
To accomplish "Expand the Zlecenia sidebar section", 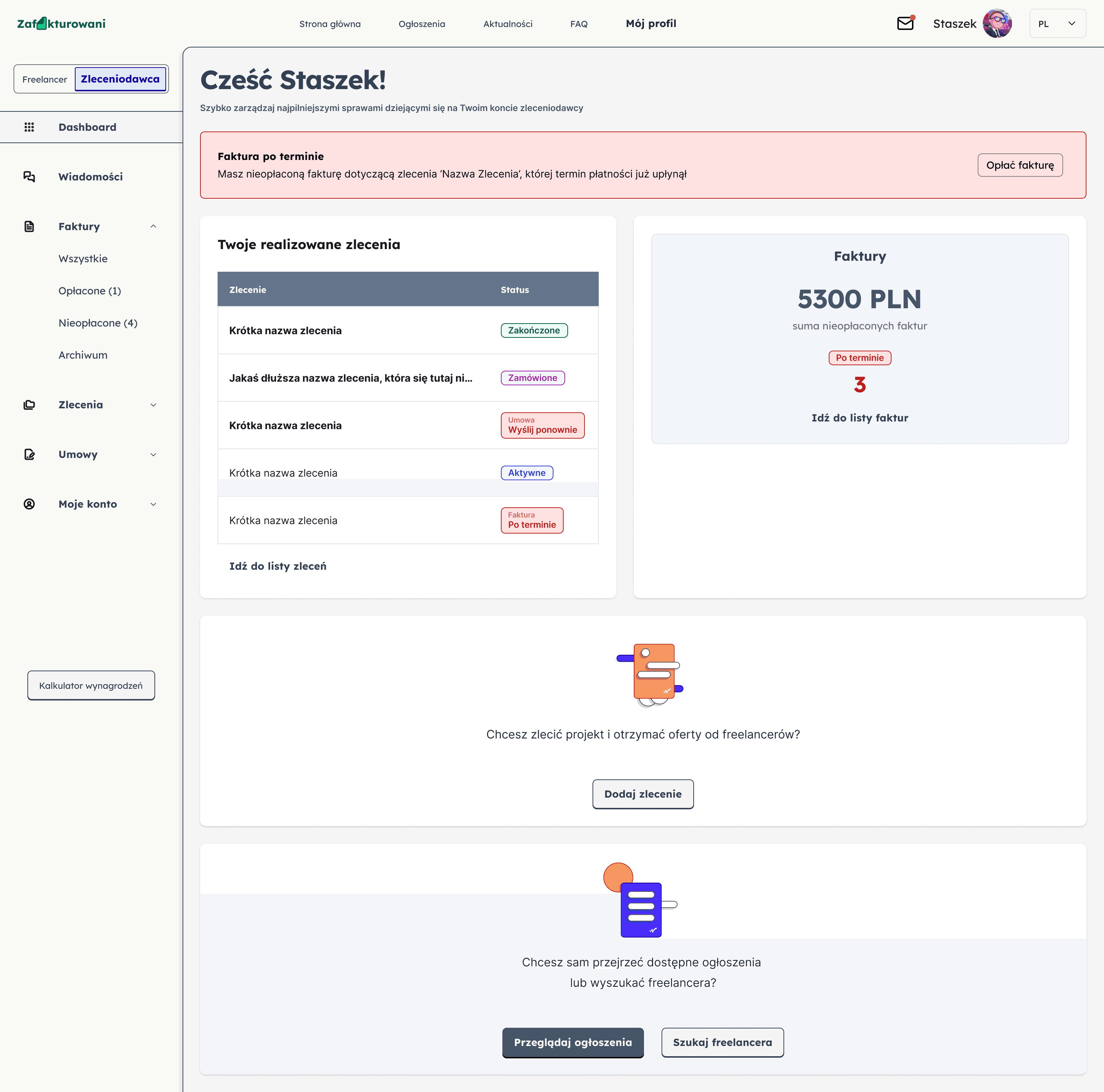I will coord(153,405).
